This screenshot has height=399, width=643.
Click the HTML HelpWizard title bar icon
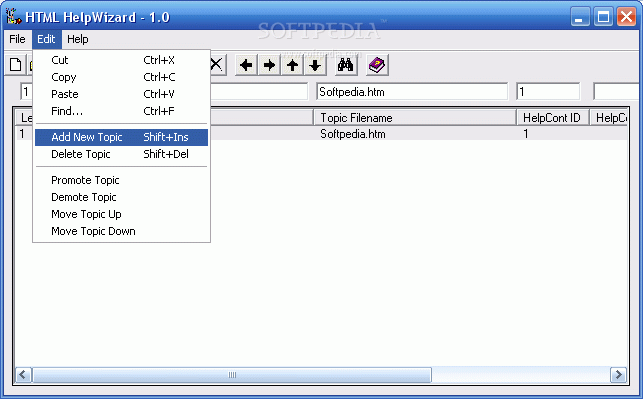(x=13, y=17)
